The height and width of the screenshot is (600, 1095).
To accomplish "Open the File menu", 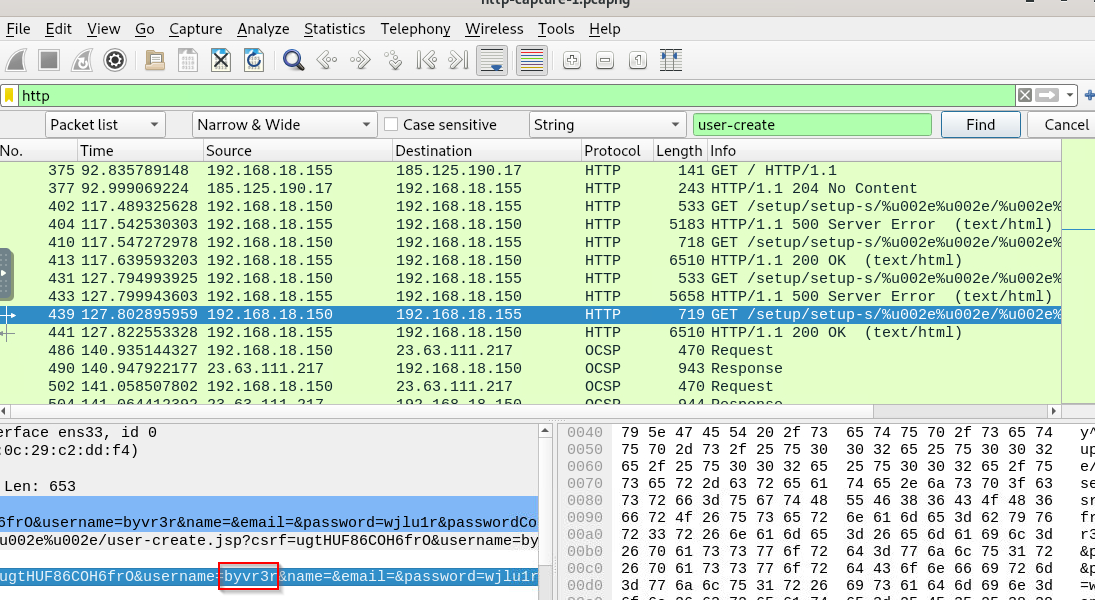I will 18,29.
